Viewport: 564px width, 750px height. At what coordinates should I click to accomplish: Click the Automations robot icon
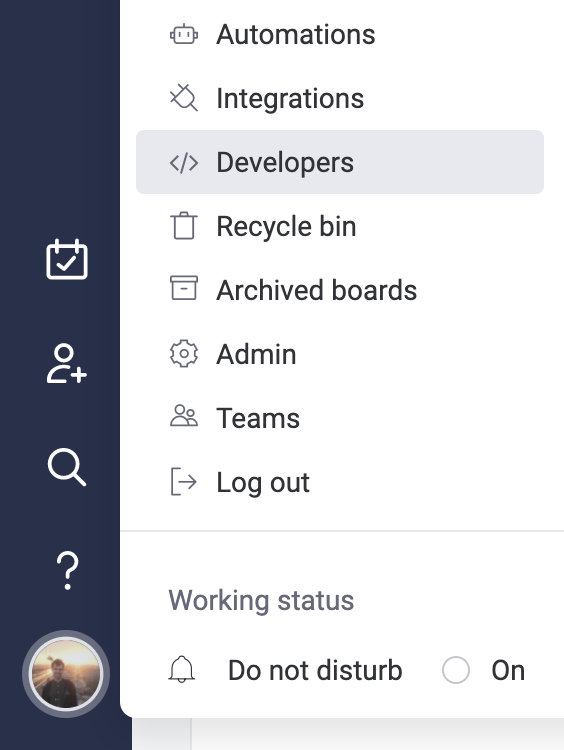click(x=184, y=35)
